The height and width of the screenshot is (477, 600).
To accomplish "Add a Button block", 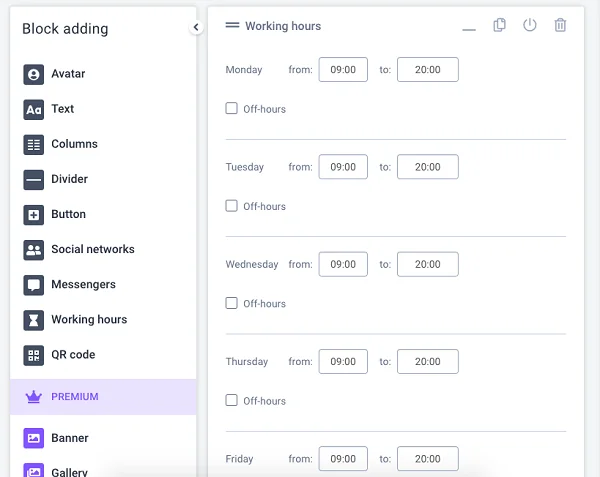I will pos(54,215).
